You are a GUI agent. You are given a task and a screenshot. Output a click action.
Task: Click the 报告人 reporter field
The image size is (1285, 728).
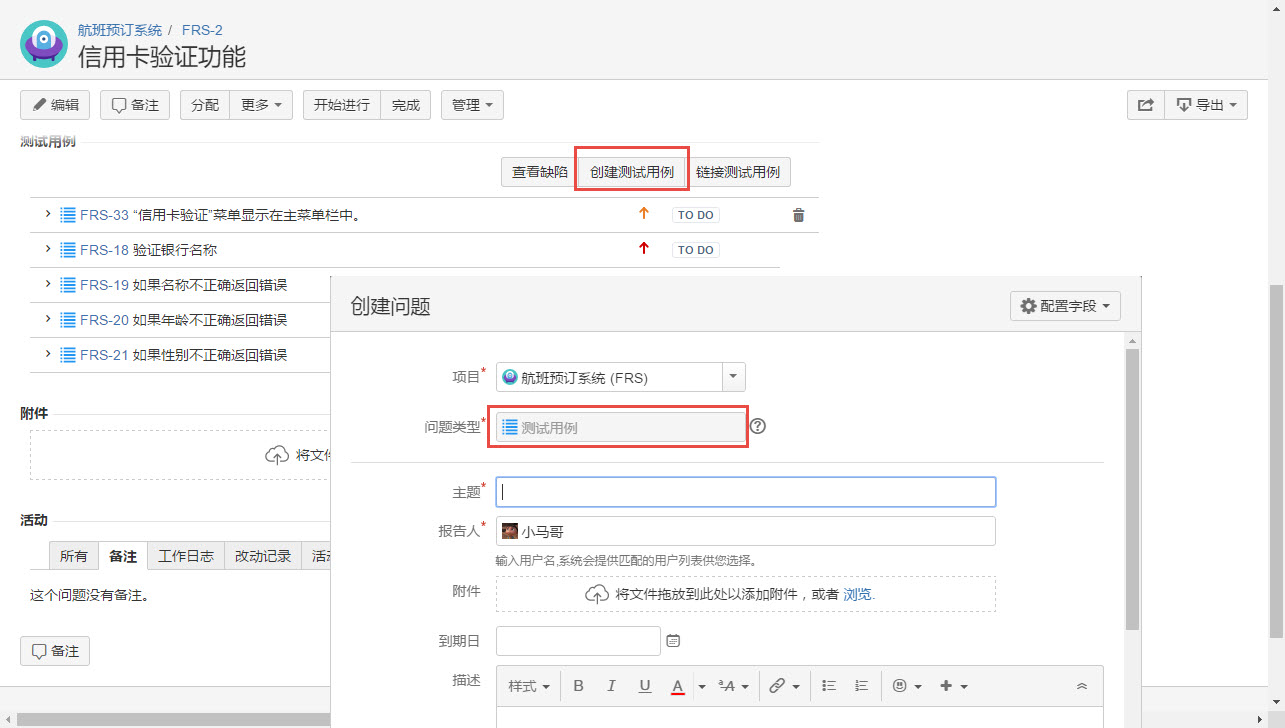746,531
